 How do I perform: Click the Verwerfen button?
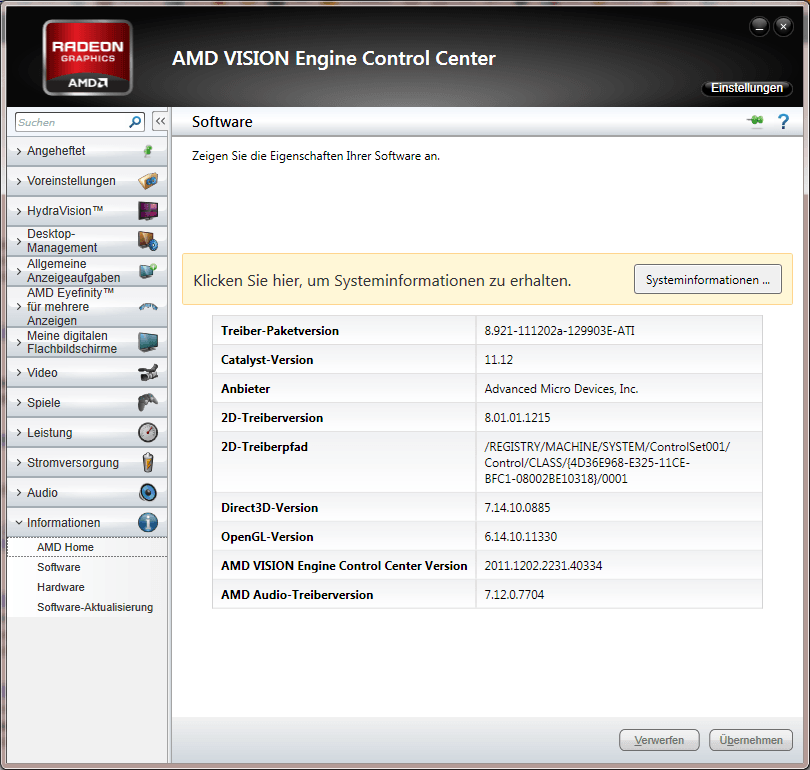click(x=659, y=740)
